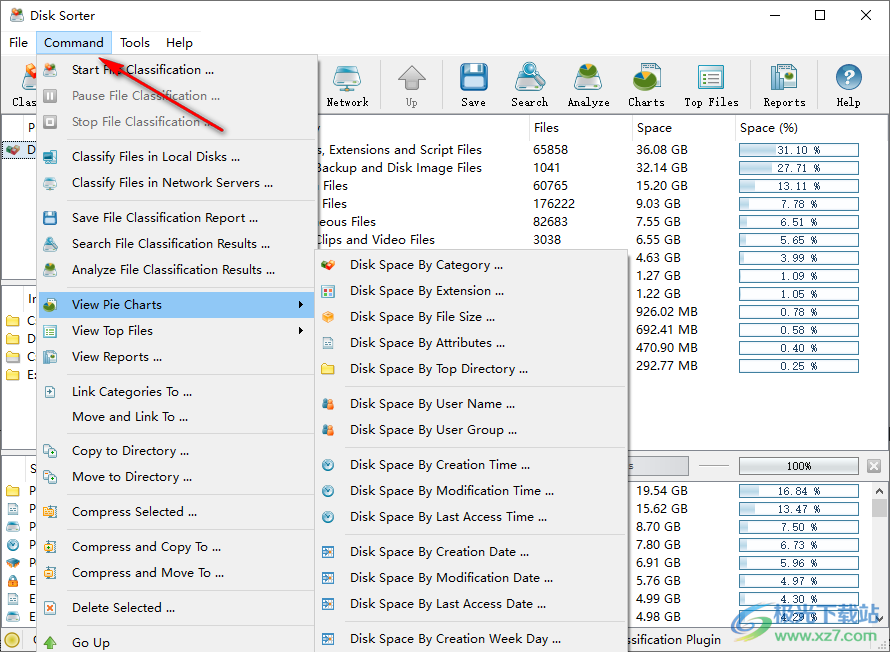
Task: Click the 176222 files count cell
Action: click(x=554, y=204)
